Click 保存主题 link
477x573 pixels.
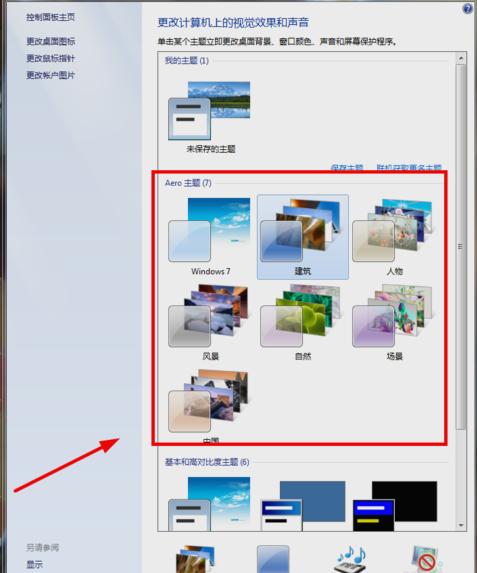pos(347,168)
